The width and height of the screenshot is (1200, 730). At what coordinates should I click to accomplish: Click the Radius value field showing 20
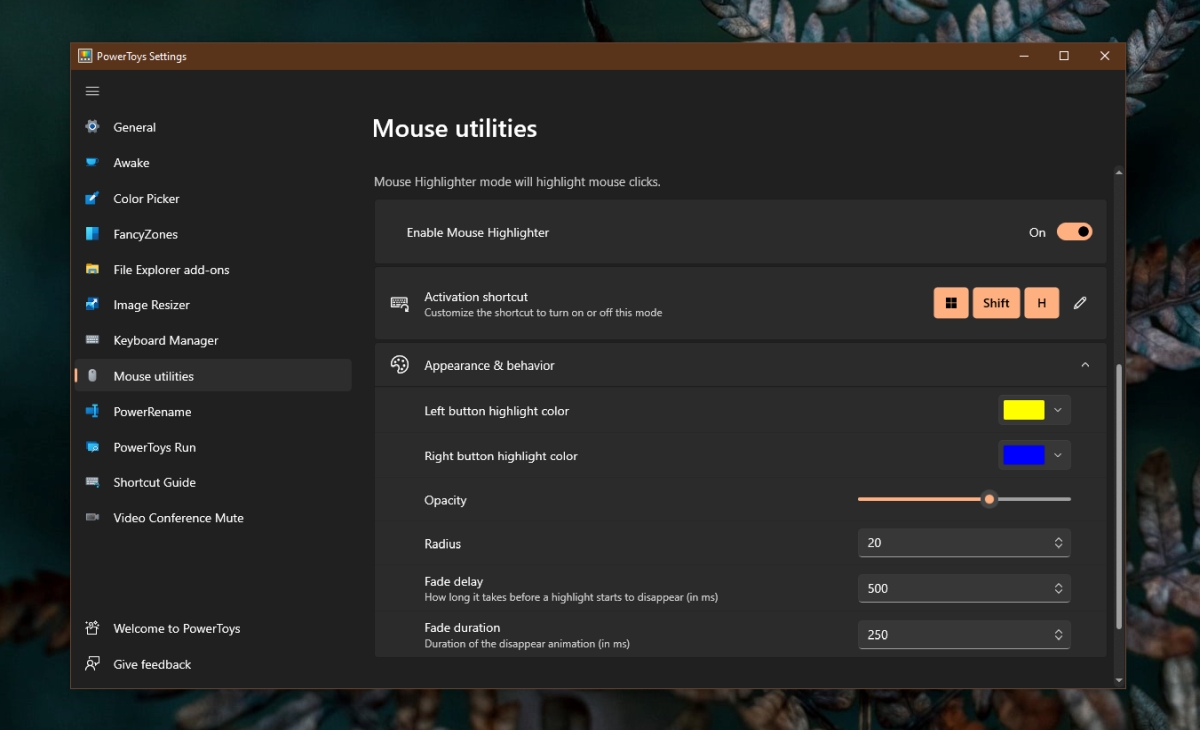click(x=964, y=543)
